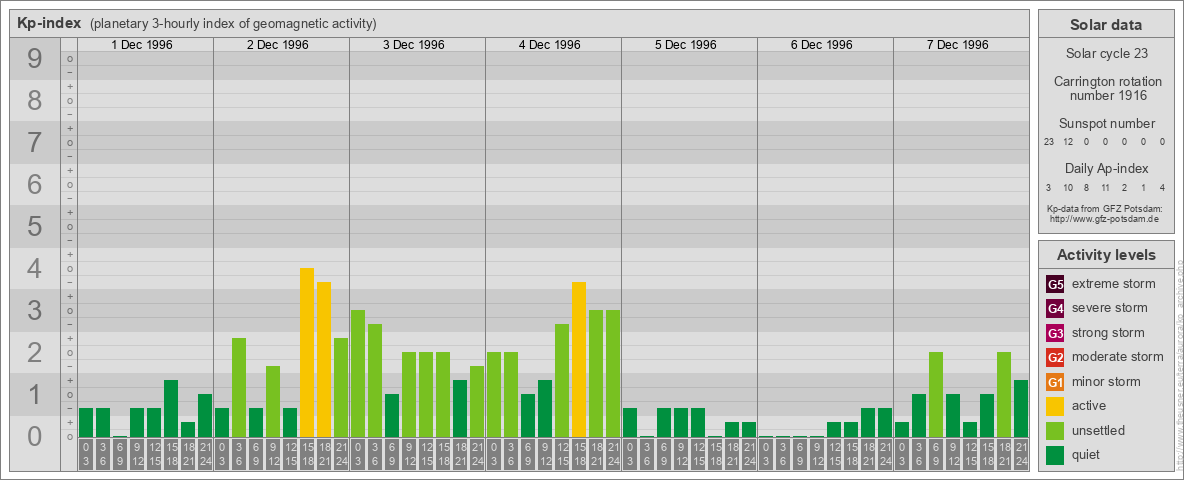Open the gfz-potsdam.de link
Screen dimensions: 1184x480
(1104, 218)
